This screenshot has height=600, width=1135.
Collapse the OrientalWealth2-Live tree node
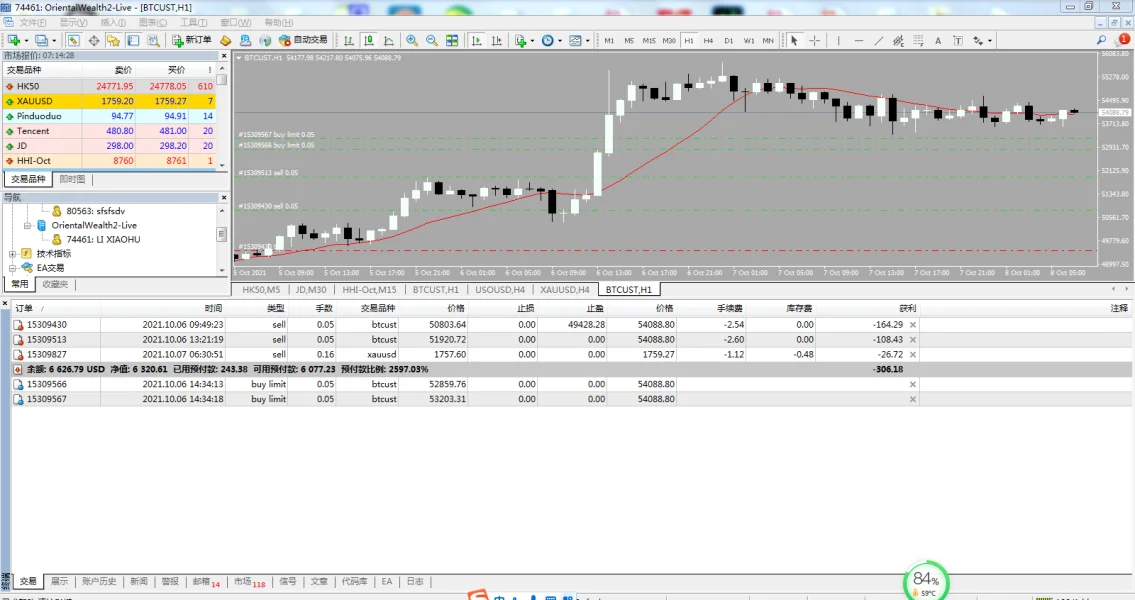click(27, 225)
